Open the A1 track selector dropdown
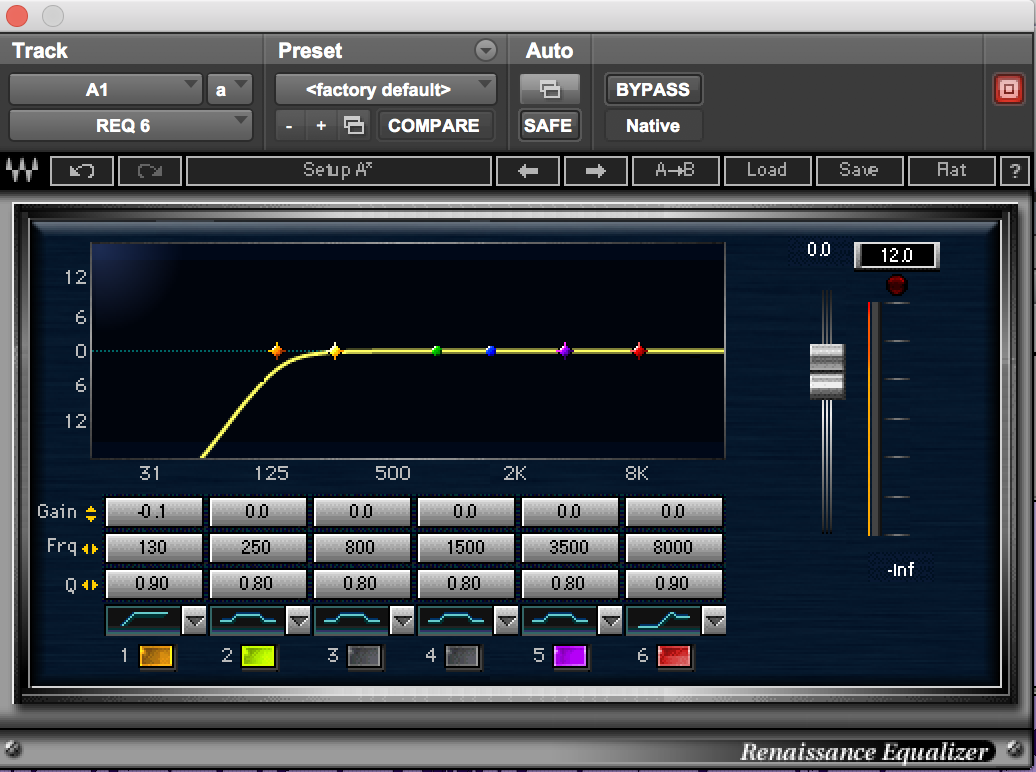 (x=105, y=89)
